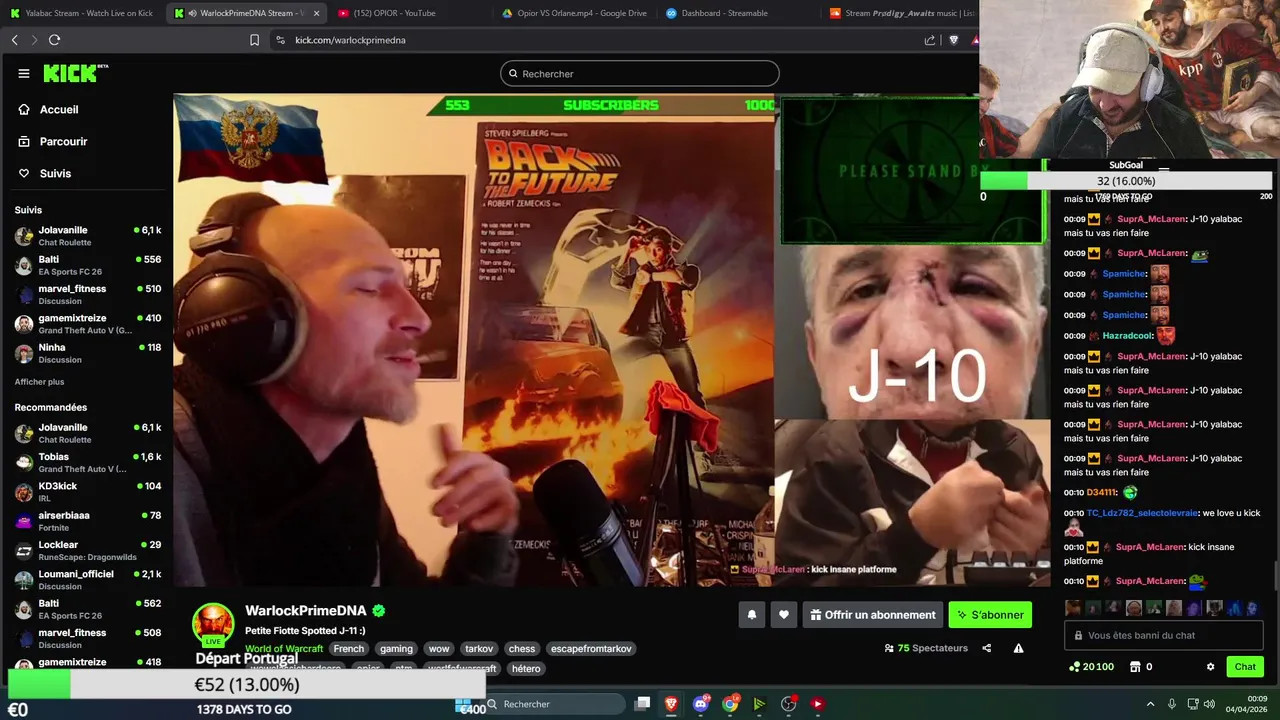Mute the WarlockPrimeDNA tab audio icon
This screenshot has height=720, width=1280.
click(x=192, y=13)
